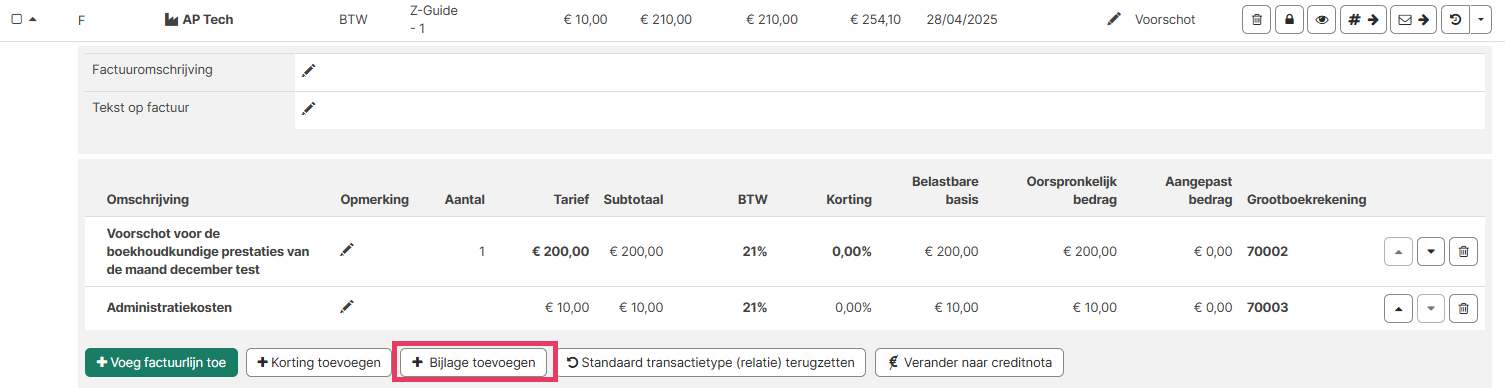Edit remark for Voorschot line item
1505x388 pixels.
tap(347, 250)
